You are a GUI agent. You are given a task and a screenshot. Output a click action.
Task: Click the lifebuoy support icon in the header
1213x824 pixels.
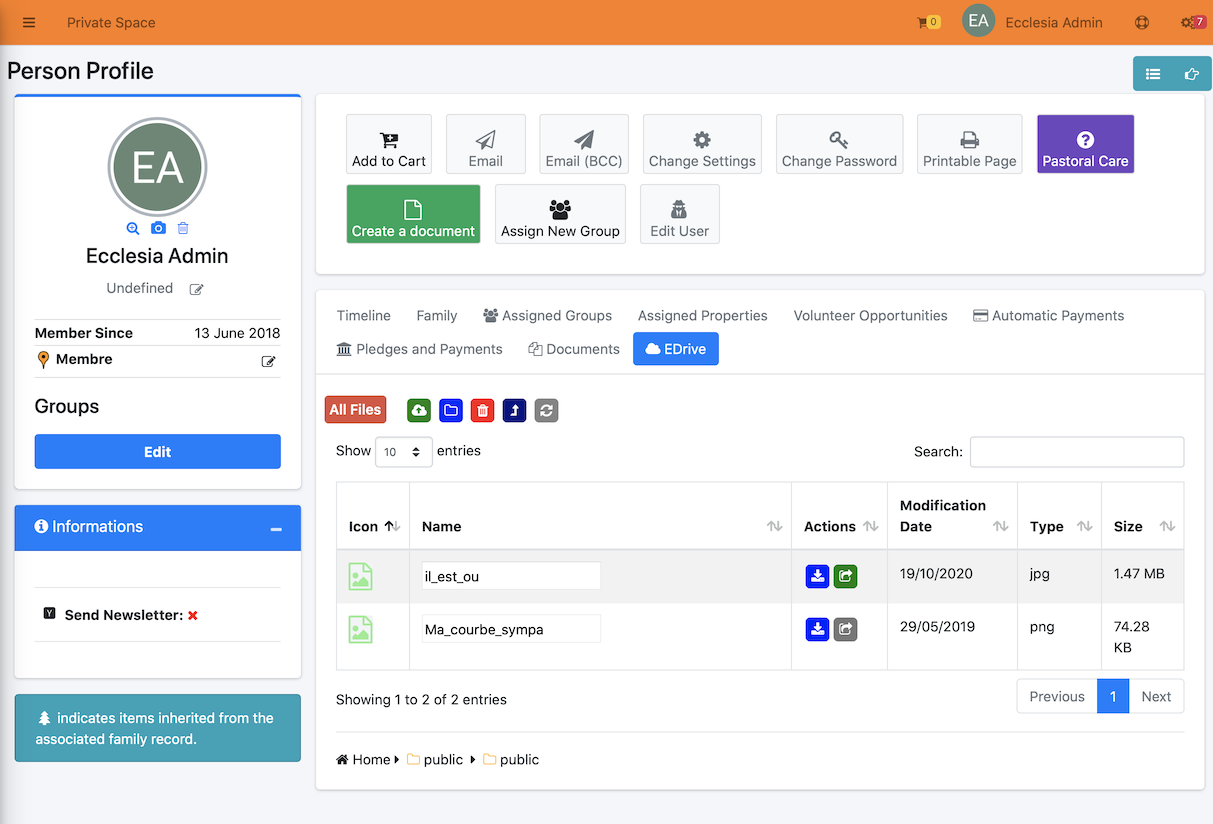coord(1142,22)
